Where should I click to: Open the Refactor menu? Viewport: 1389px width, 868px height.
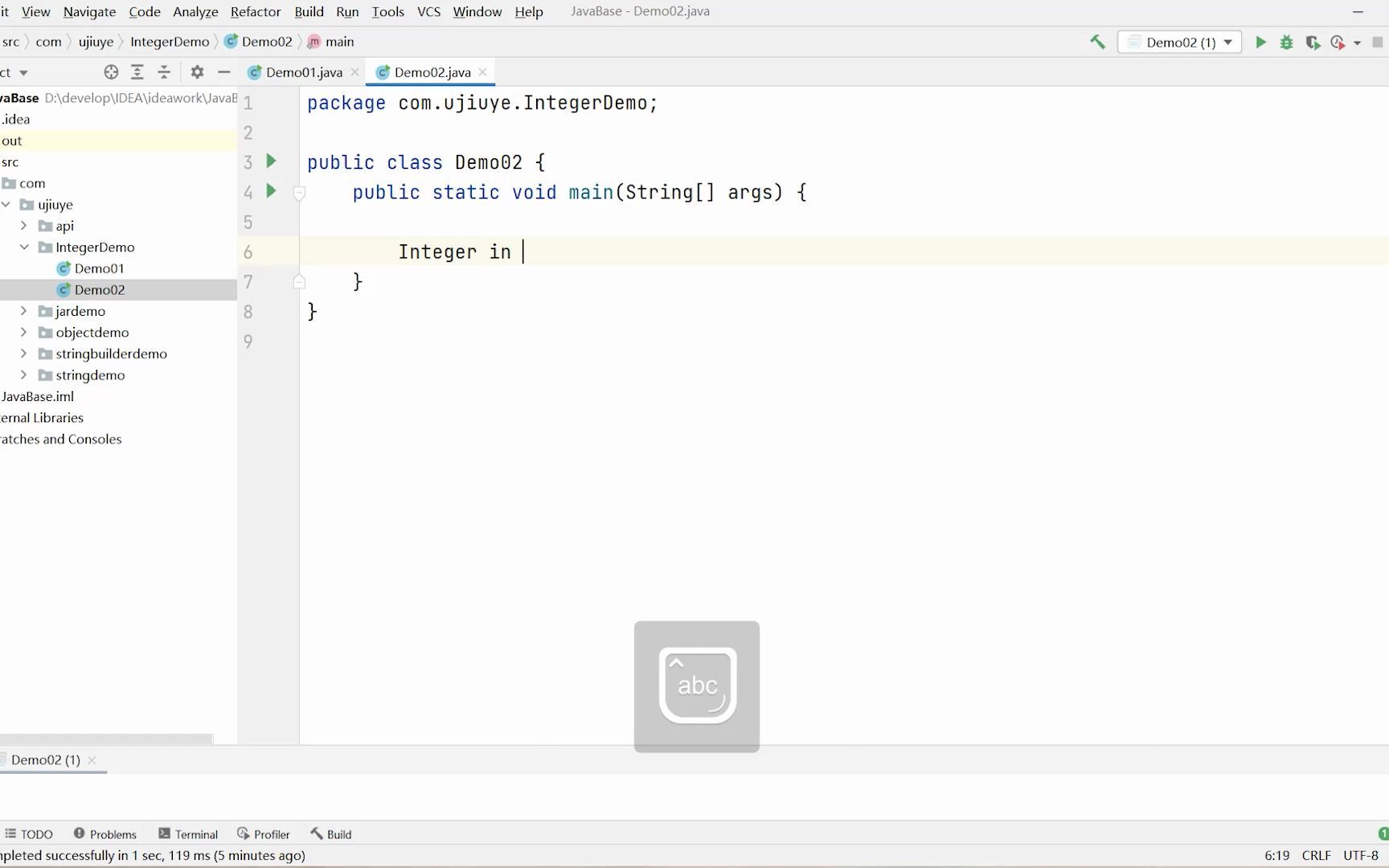[x=256, y=11]
